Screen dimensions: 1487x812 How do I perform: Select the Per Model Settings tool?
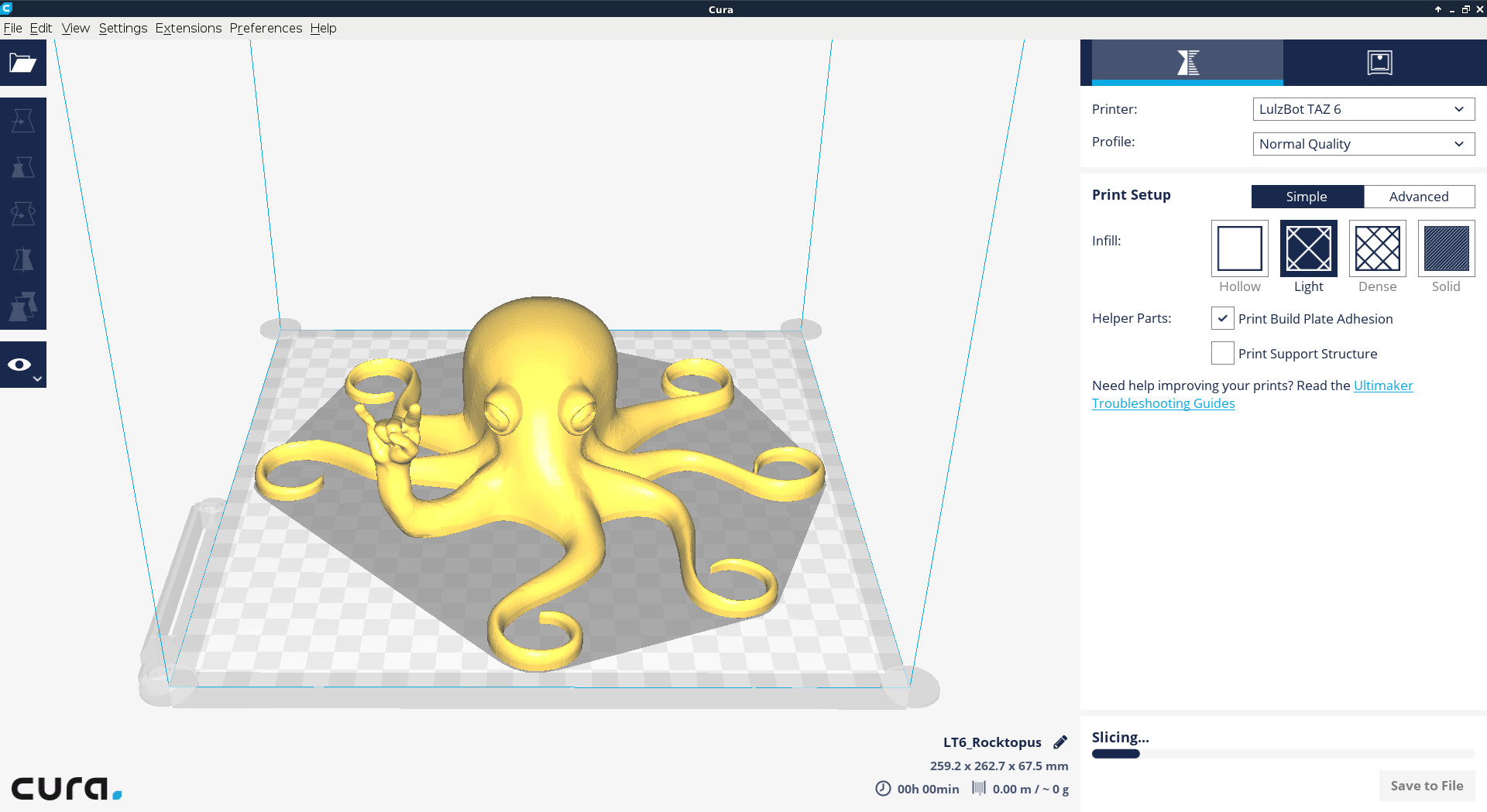click(22, 307)
